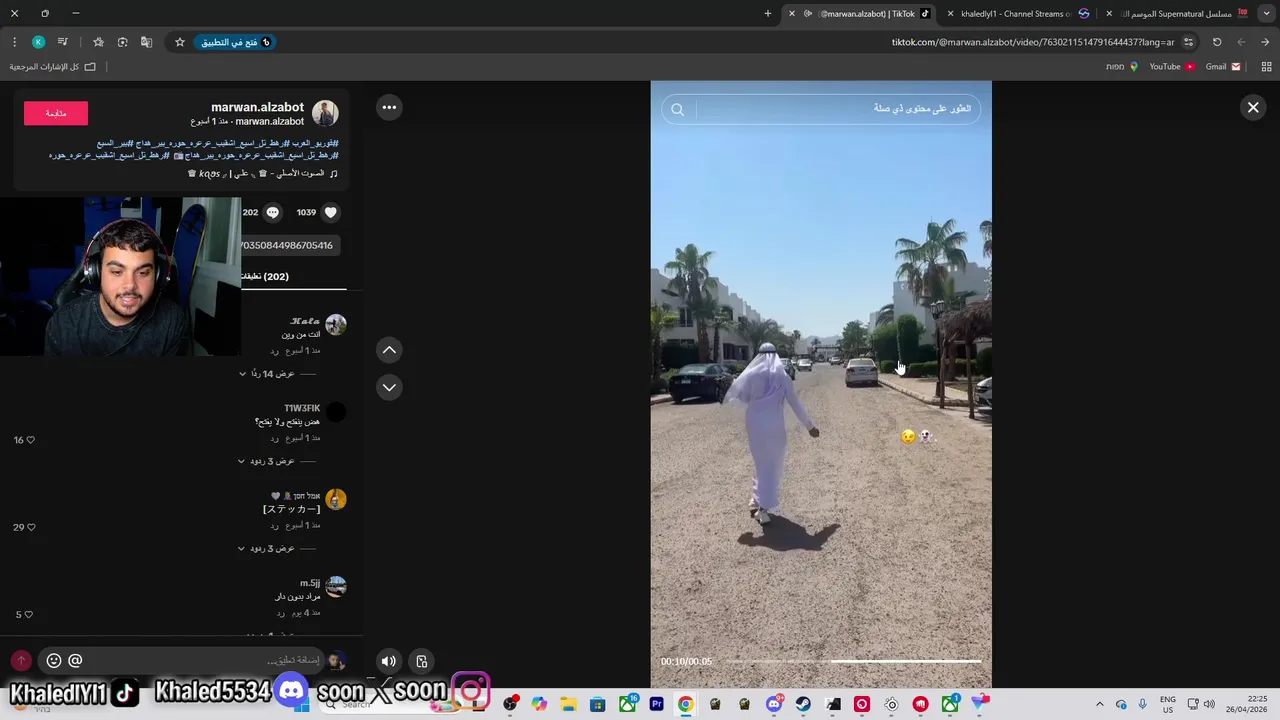Close the TikTok video viewer with X

[x=1253, y=107]
